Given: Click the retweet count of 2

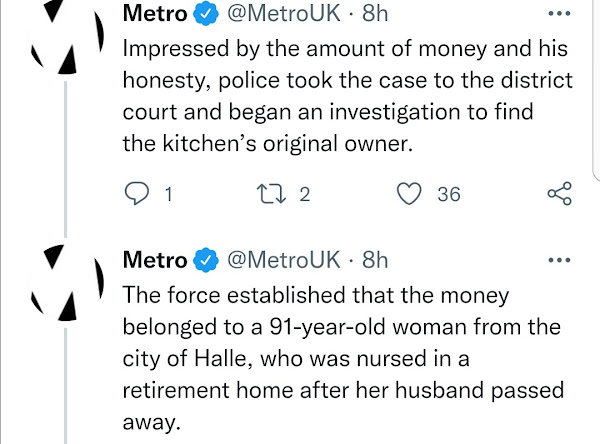Looking at the screenshot, I should (304, 194).
